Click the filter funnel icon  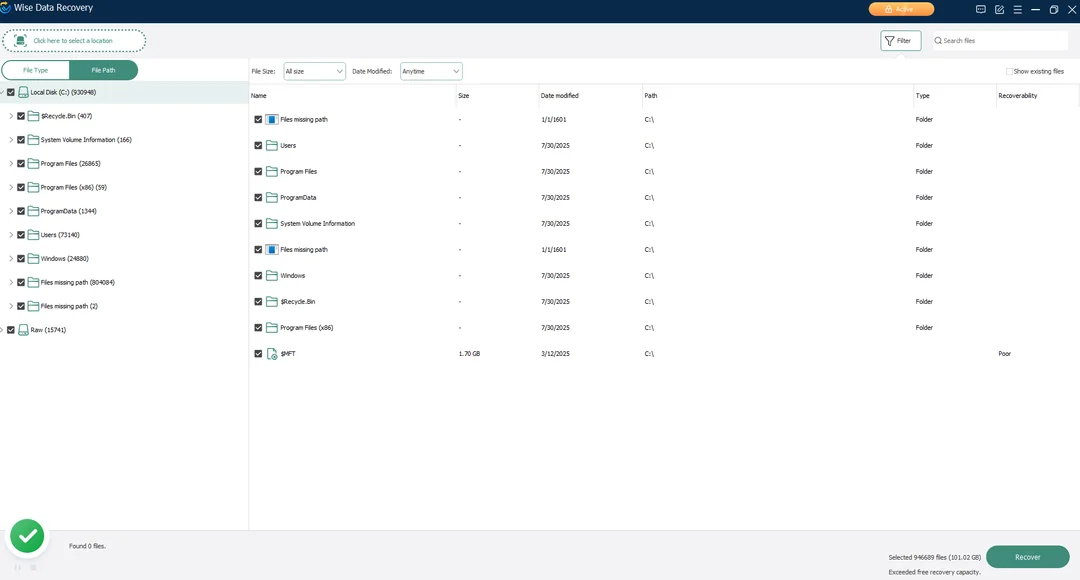click(890, 41)
